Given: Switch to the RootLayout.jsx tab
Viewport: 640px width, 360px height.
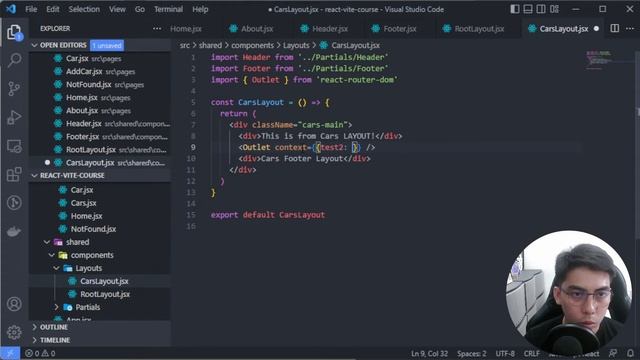Looking at the screenshot, I should [479, 29].
